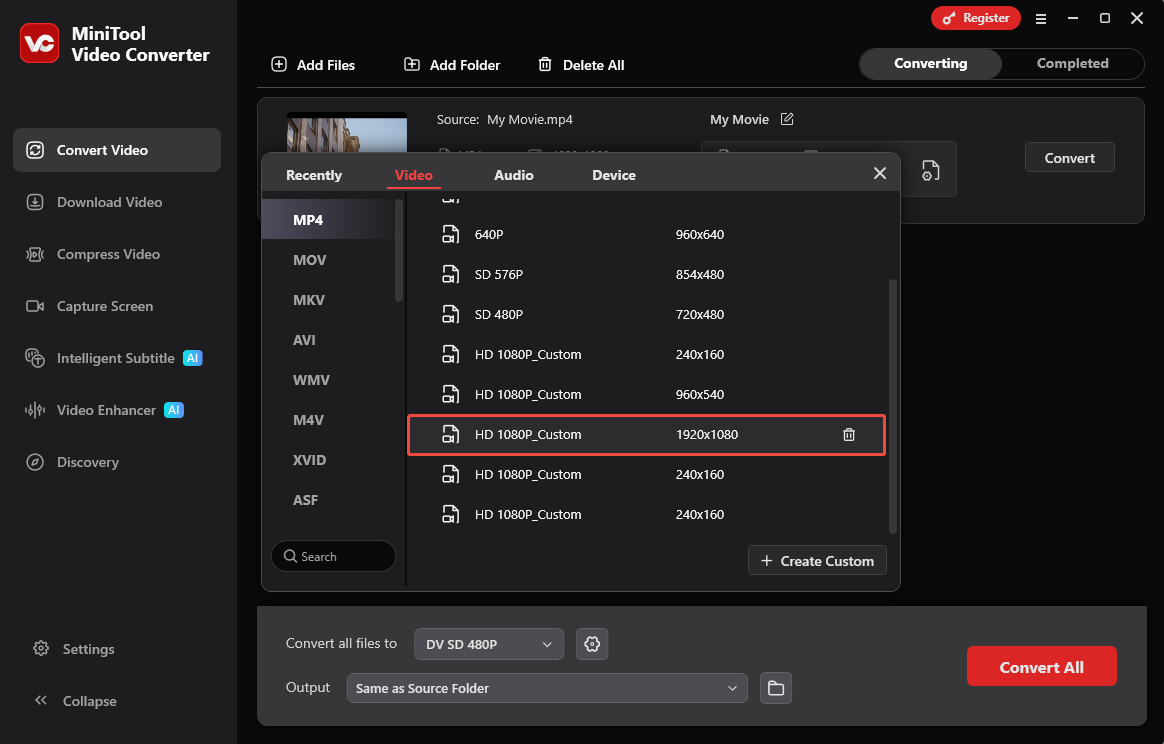Select AVI format in list
Image resolution: width=1164 pixels, height=744 pixels.
pos(327,340)
